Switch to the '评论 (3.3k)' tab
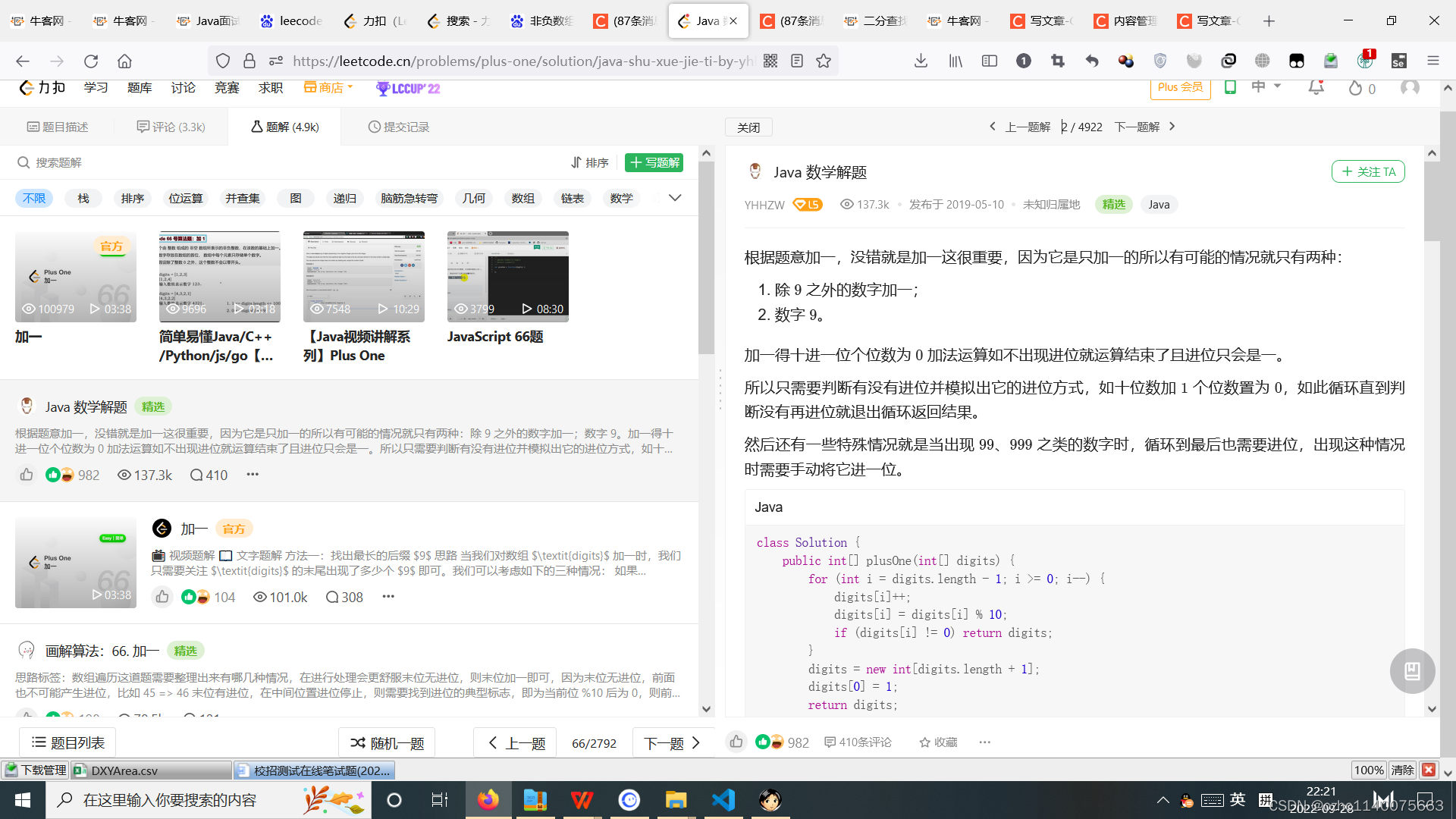 pyautogui.click(x=171, y=127)
